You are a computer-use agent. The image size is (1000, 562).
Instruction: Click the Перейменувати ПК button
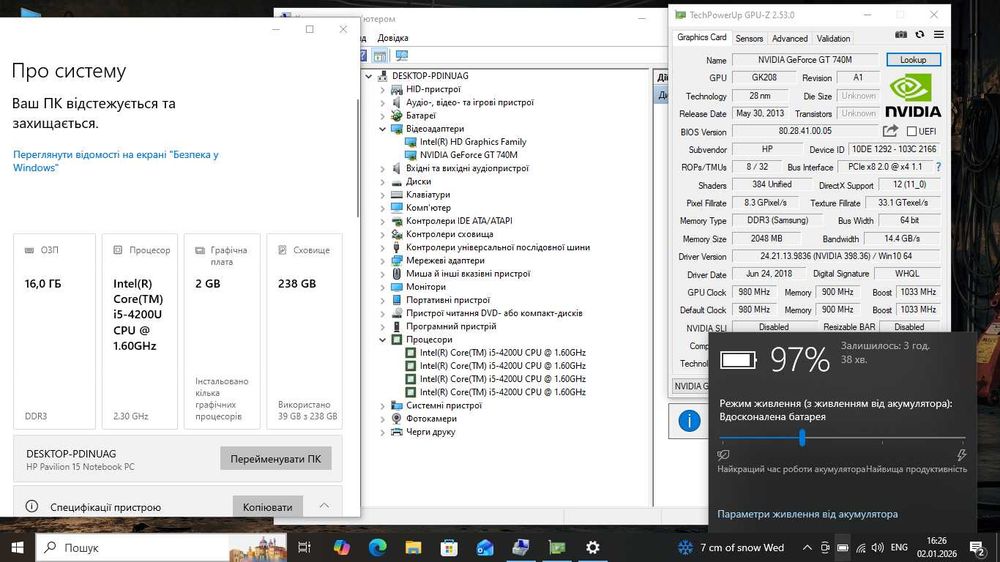pos(276,459)
